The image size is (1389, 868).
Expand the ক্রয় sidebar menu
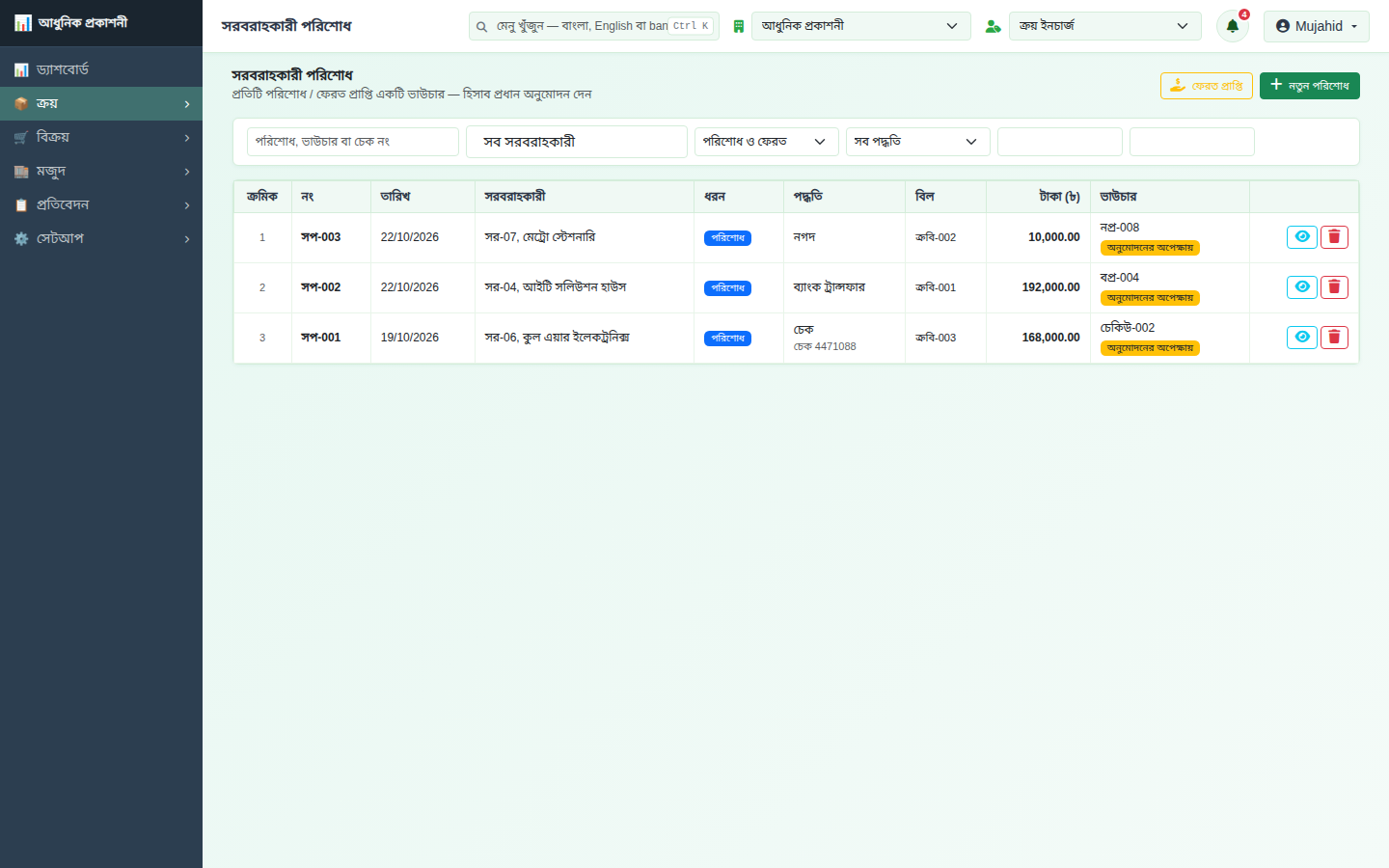pos(101,103)
